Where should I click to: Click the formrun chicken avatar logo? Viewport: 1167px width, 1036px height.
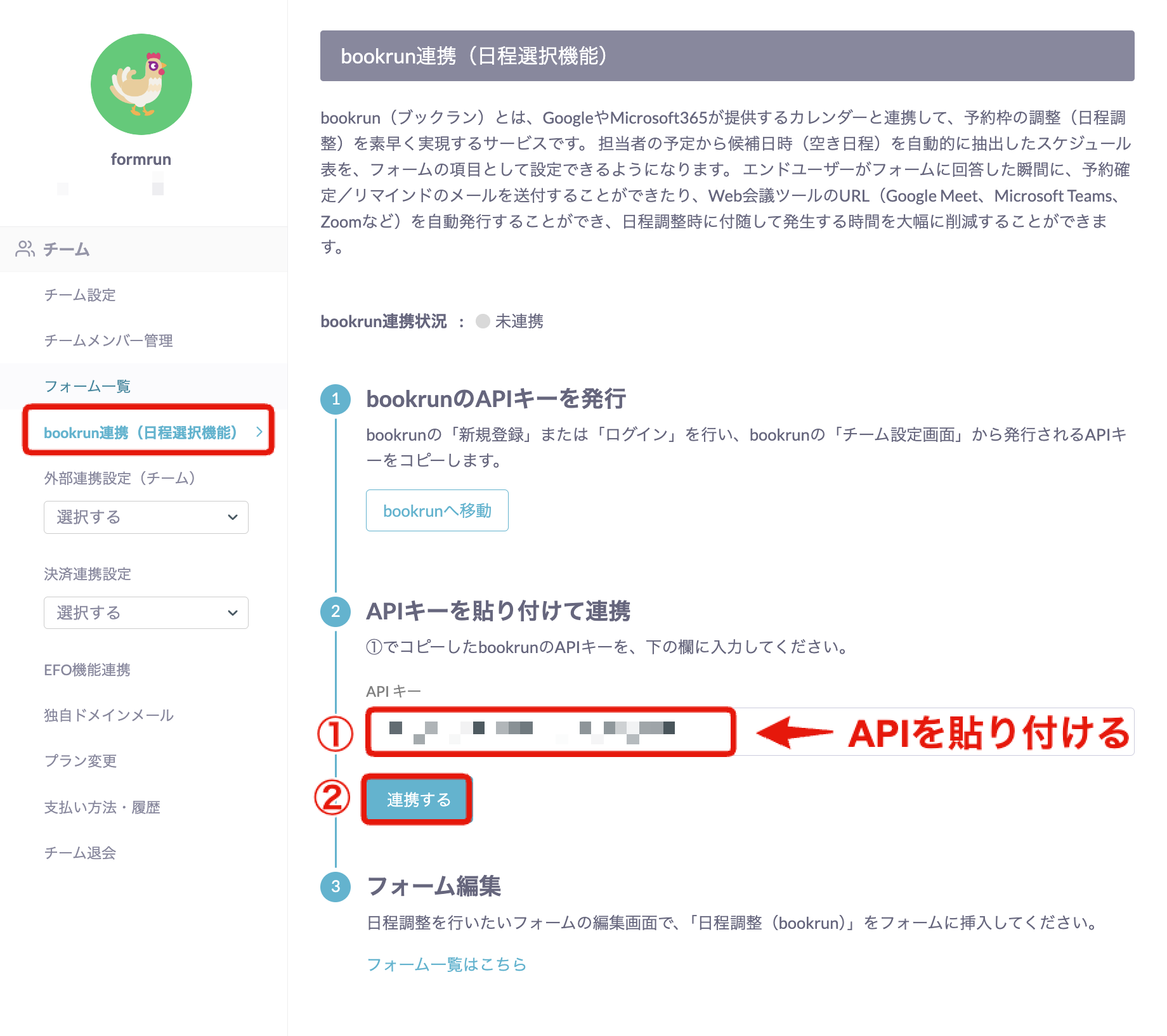click(141, 84)
